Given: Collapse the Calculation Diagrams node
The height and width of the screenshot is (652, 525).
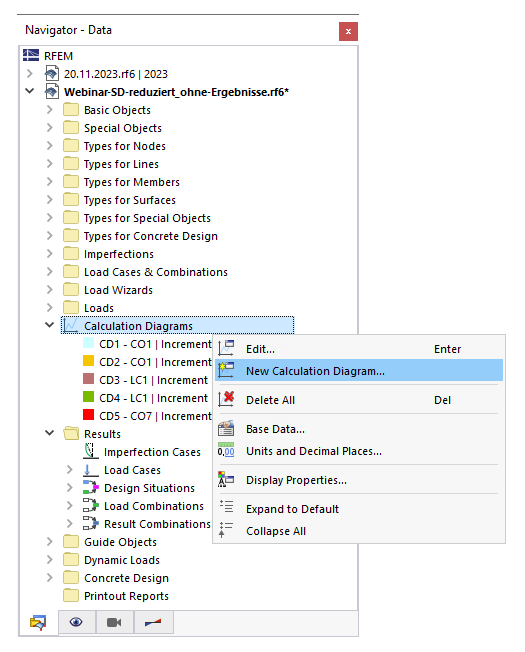Looking at the screenshot, I should pyautogui.click(x=49, y=325).
